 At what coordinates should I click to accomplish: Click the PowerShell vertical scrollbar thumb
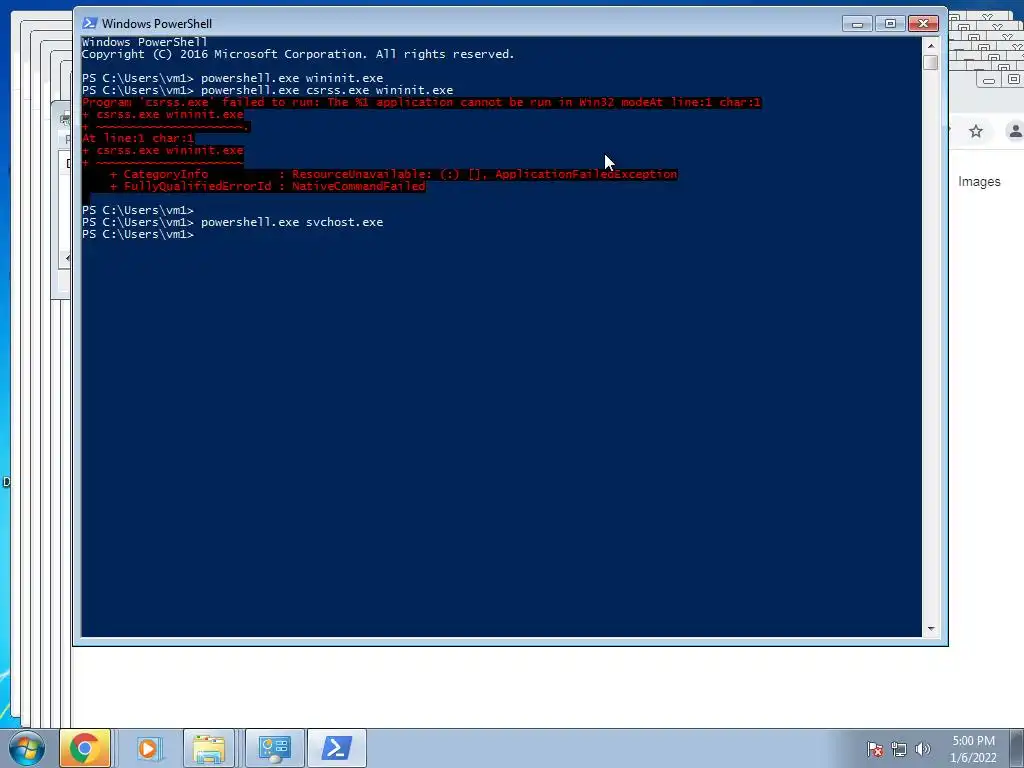(931, 63)
